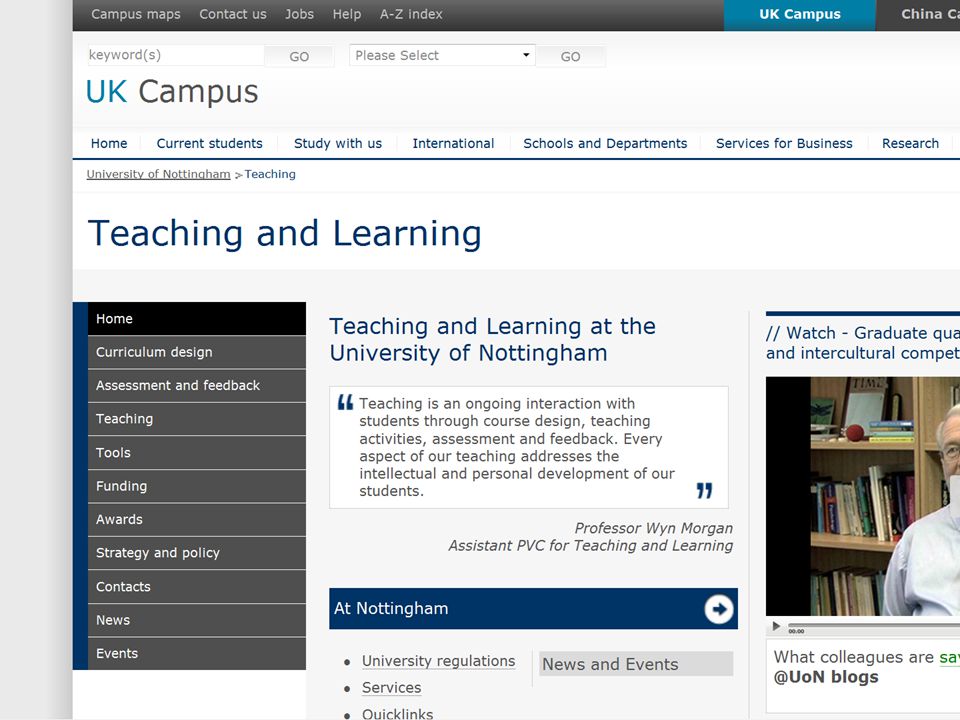Viewport: 960px width, 720px height.
Task: Click the keyword(s) search field
Action: [176, 55]
